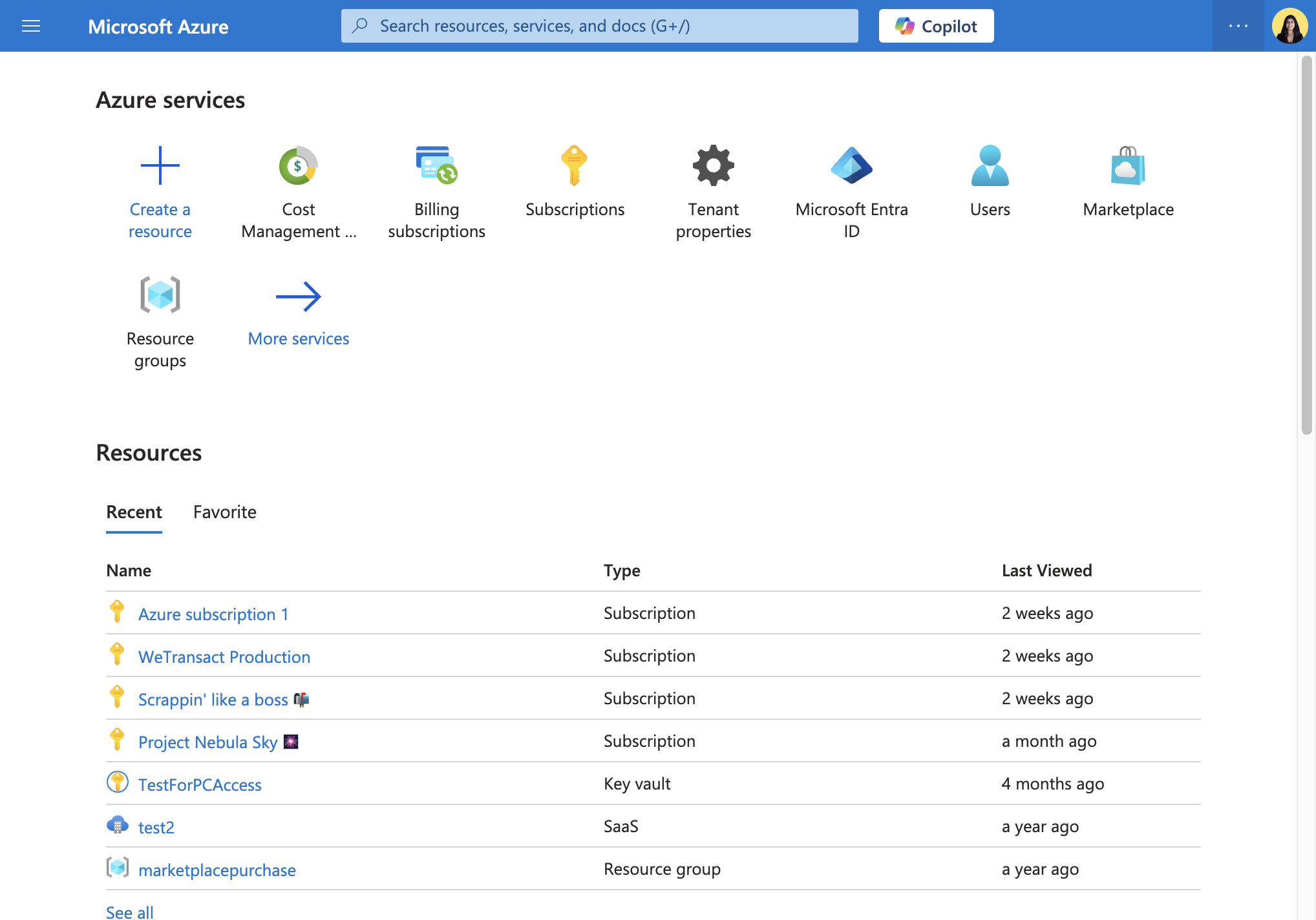Open Azure subscription 1 link
This screenshot has width=1316, height=920.
213,614
